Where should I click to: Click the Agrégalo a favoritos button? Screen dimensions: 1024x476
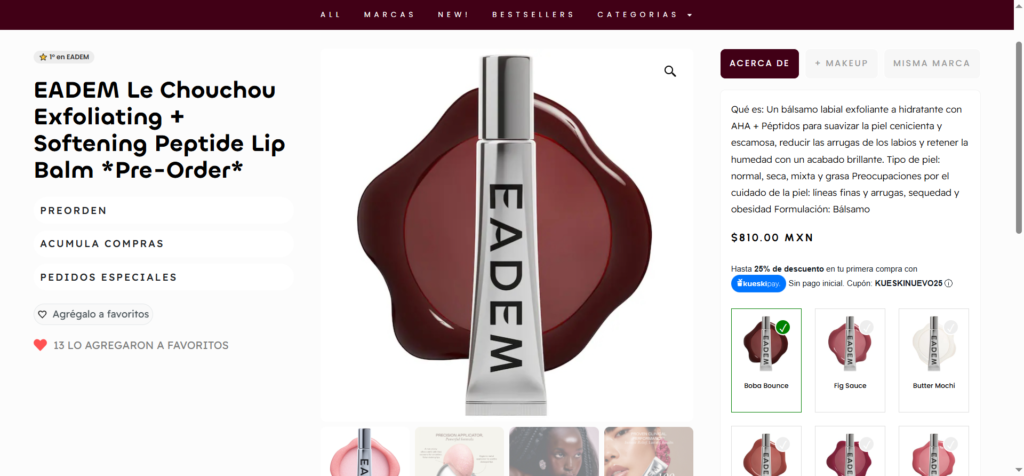93,314
